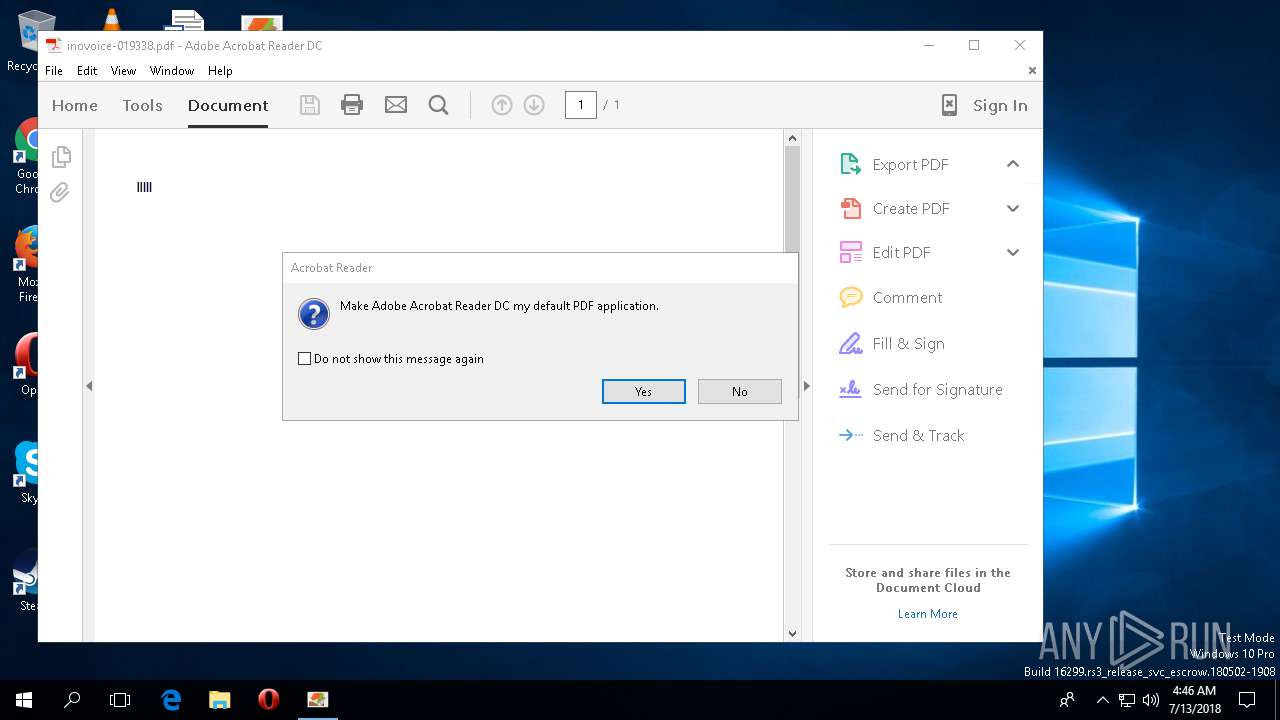
Task: Click the network tray icon
Action: pyautogui.click(x=1127, y=700)
